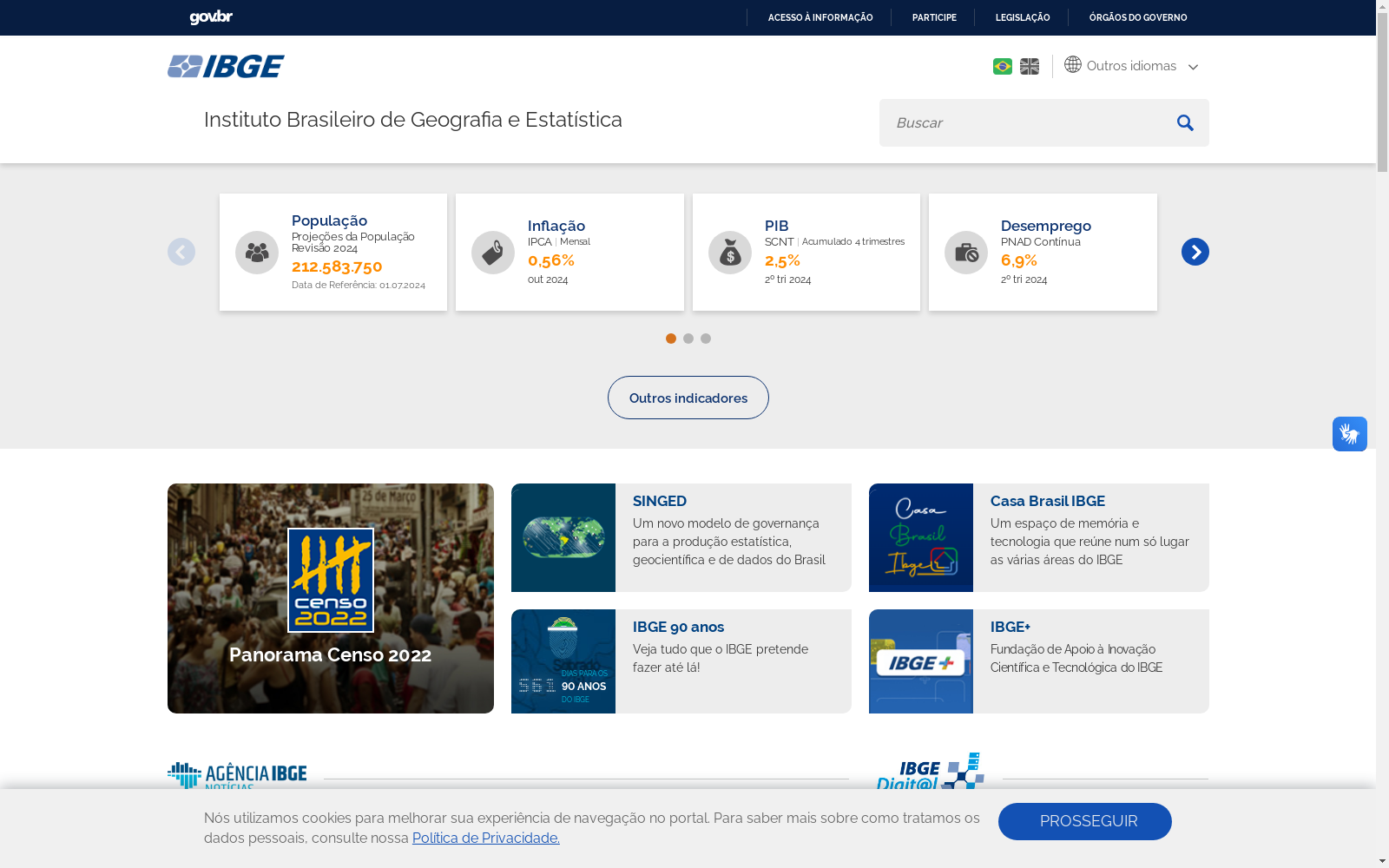
Task: Open Panorama Censo 2022 banner
Action: 331,598
